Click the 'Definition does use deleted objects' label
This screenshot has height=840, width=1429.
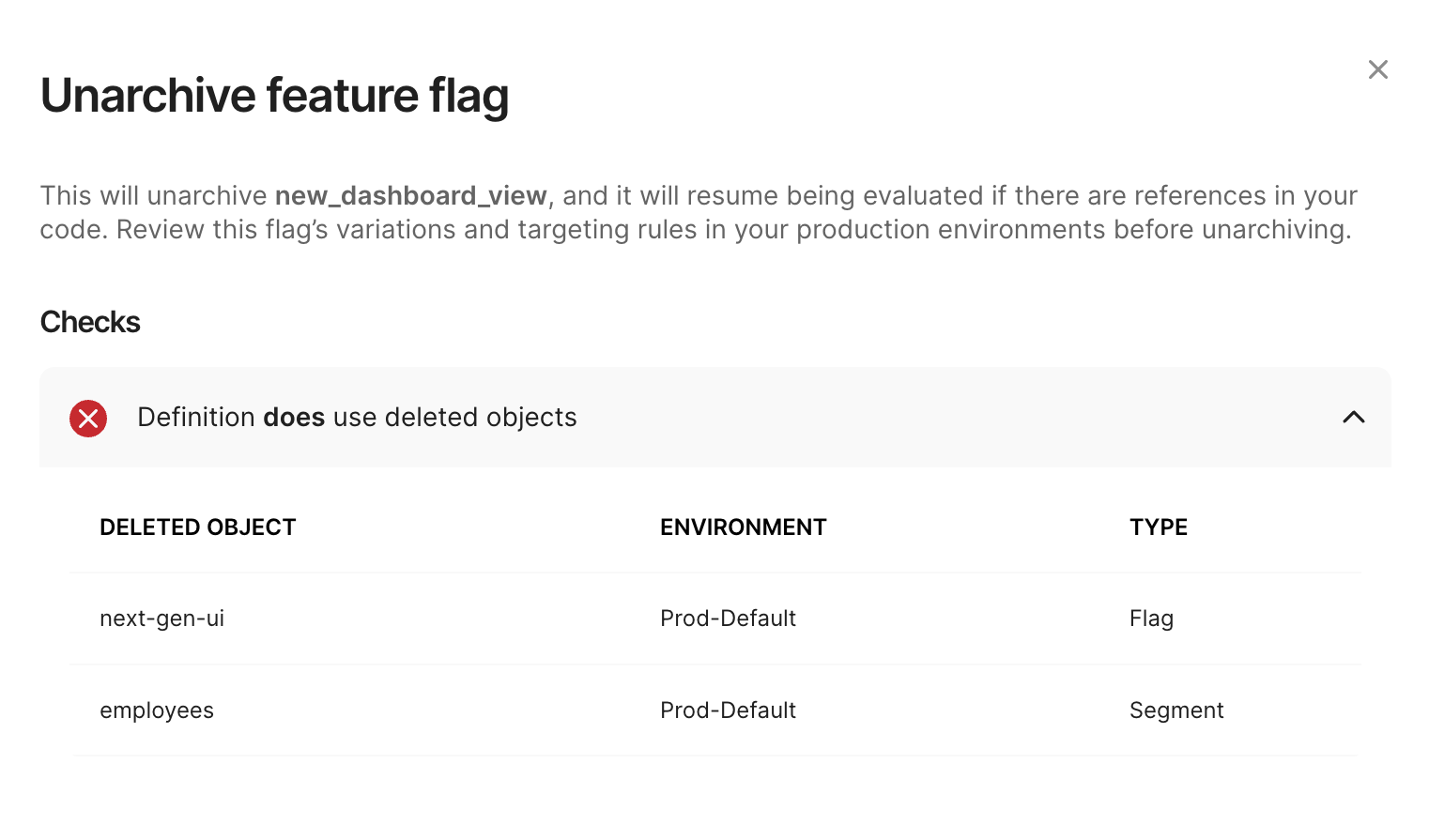357,418
